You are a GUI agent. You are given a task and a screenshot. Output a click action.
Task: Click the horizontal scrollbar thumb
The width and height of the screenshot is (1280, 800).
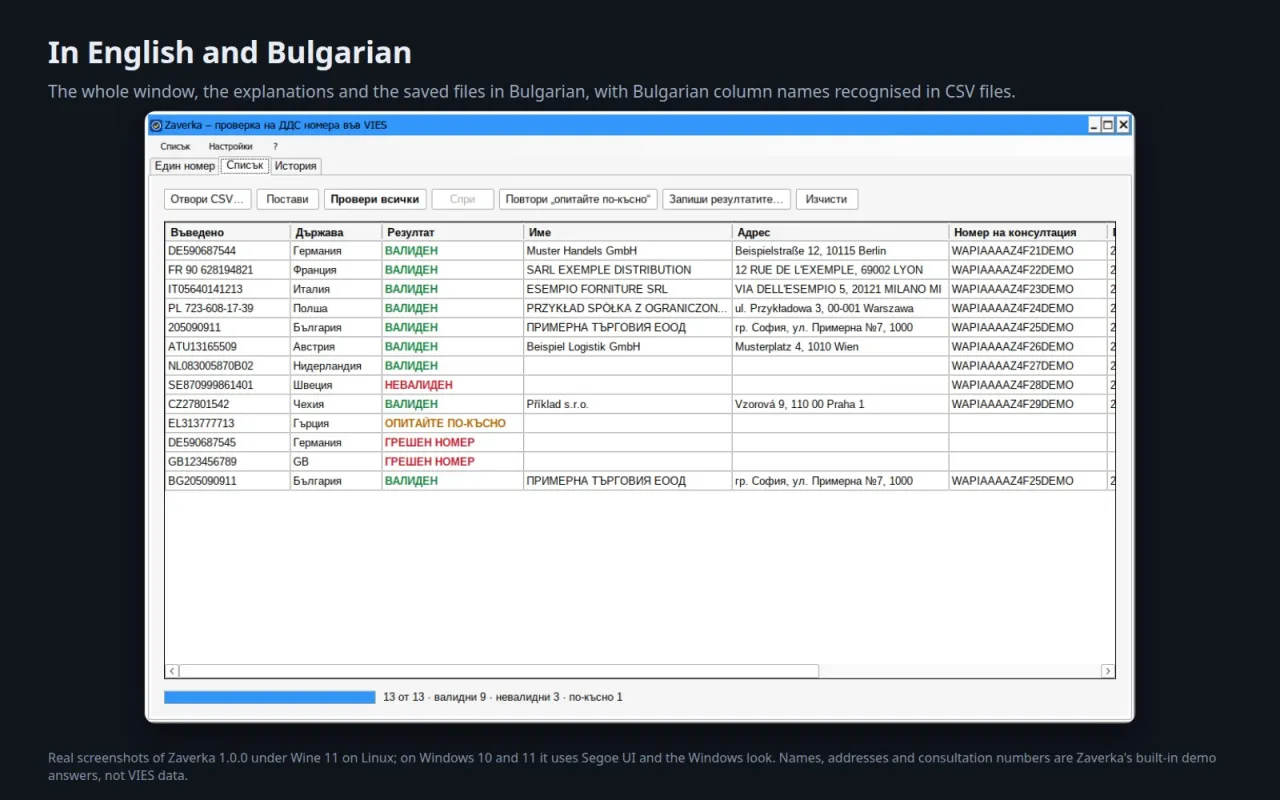coord(499,671)
